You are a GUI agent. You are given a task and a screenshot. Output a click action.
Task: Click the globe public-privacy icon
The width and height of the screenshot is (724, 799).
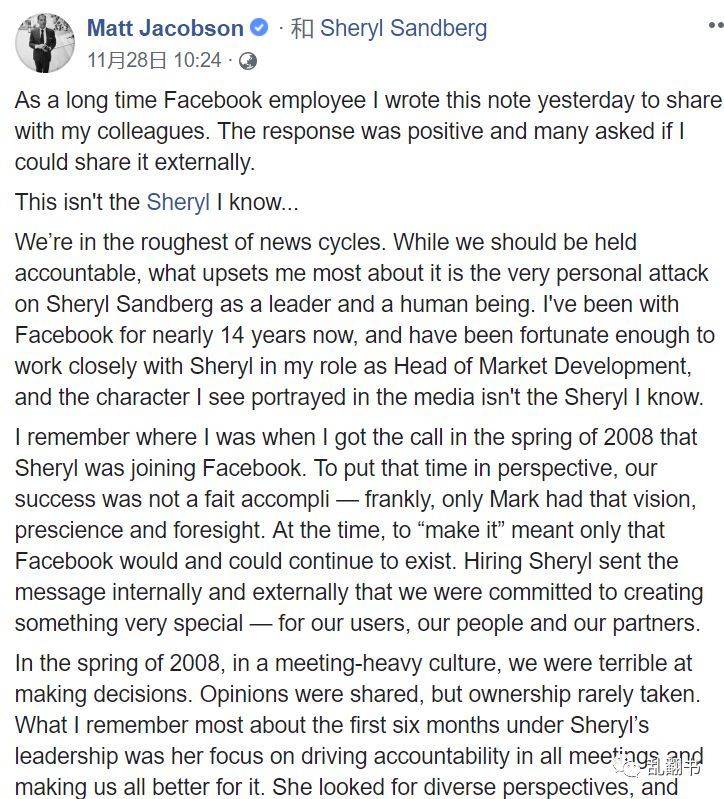click(248, 61)
